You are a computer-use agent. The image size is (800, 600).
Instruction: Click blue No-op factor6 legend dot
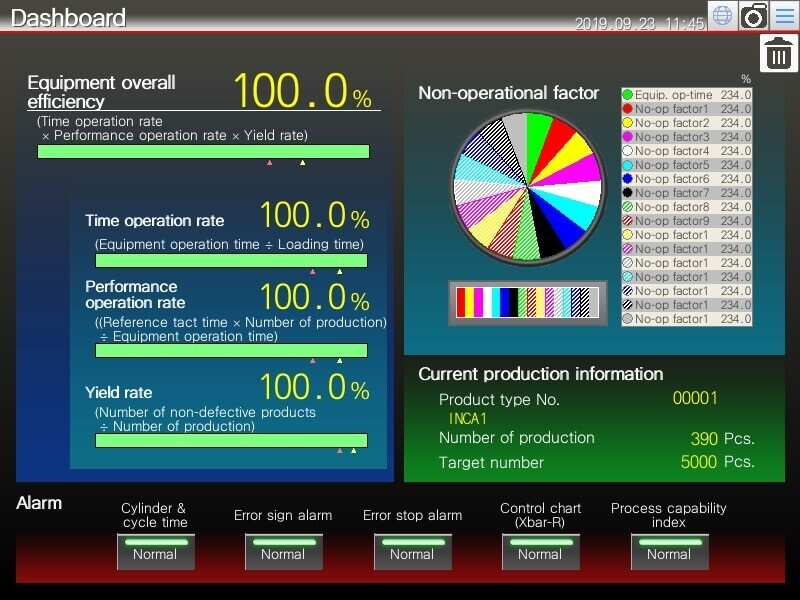point(627,179)
